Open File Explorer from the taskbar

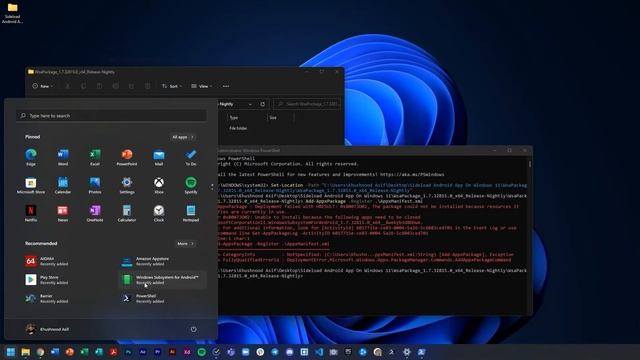(x=25, y=352)
